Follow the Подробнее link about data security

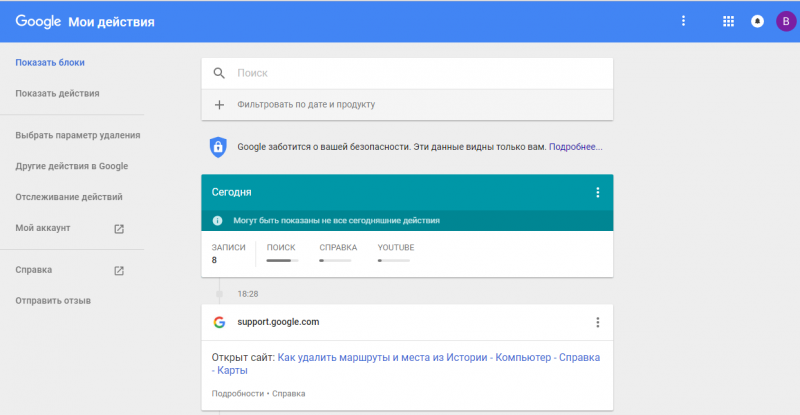pyautogui.click(x=575, y=147)
